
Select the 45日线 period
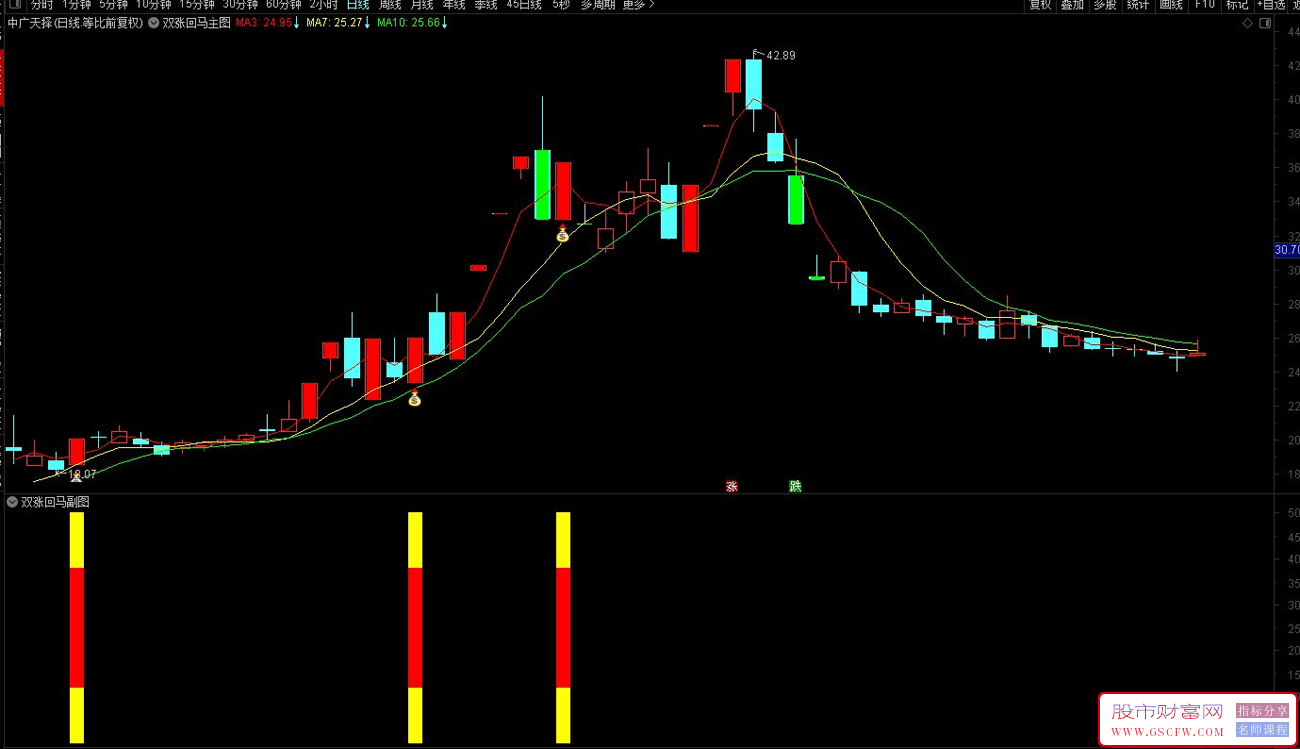click(x=524, y=5)
